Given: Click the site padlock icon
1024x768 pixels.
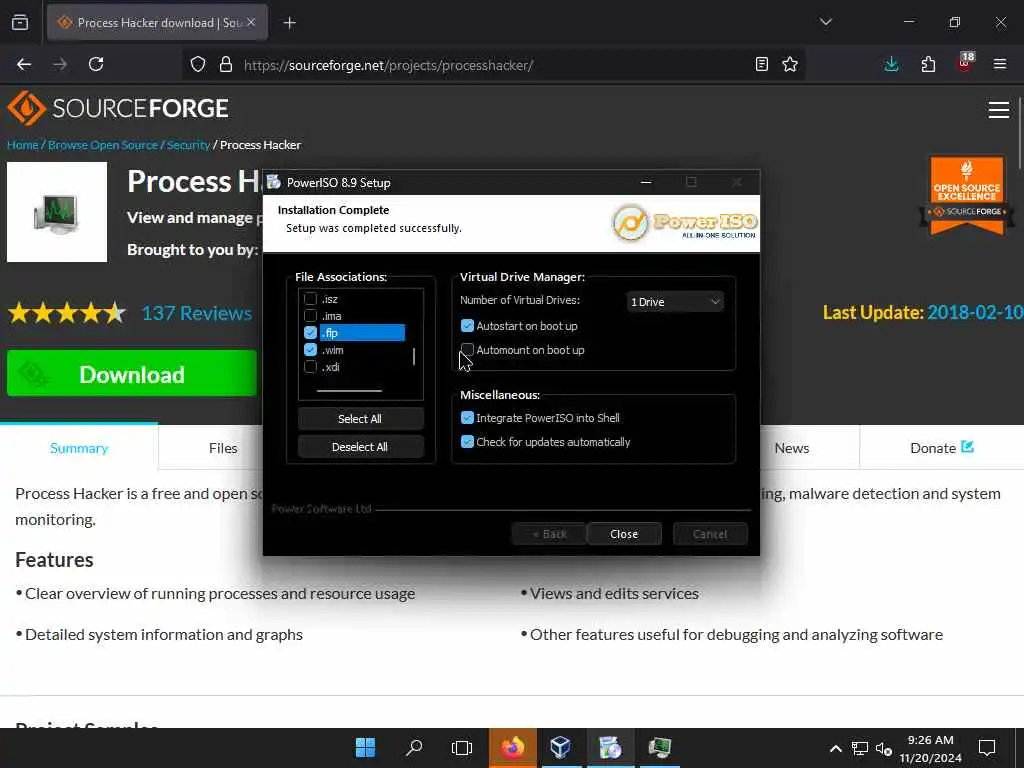Looking at the screenshot, I should [226, 65].
